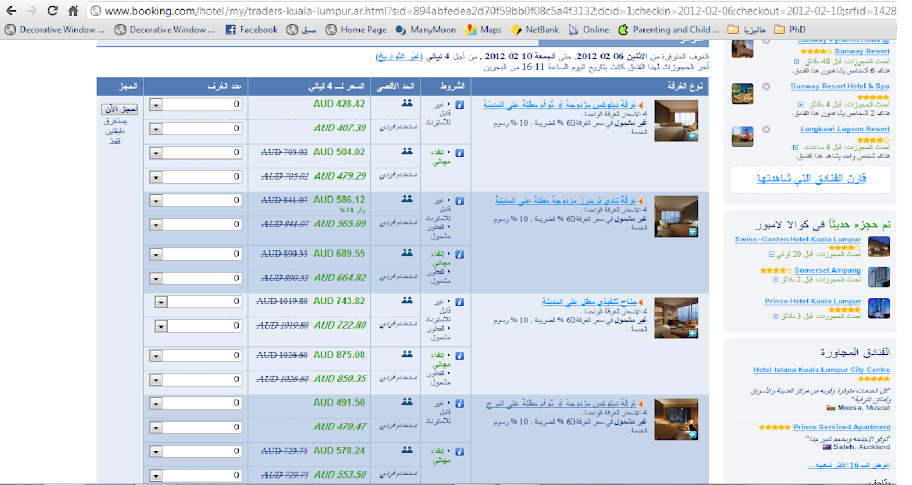Click the info icon in the AUD 743.82 row

click(x=459, y=302)
